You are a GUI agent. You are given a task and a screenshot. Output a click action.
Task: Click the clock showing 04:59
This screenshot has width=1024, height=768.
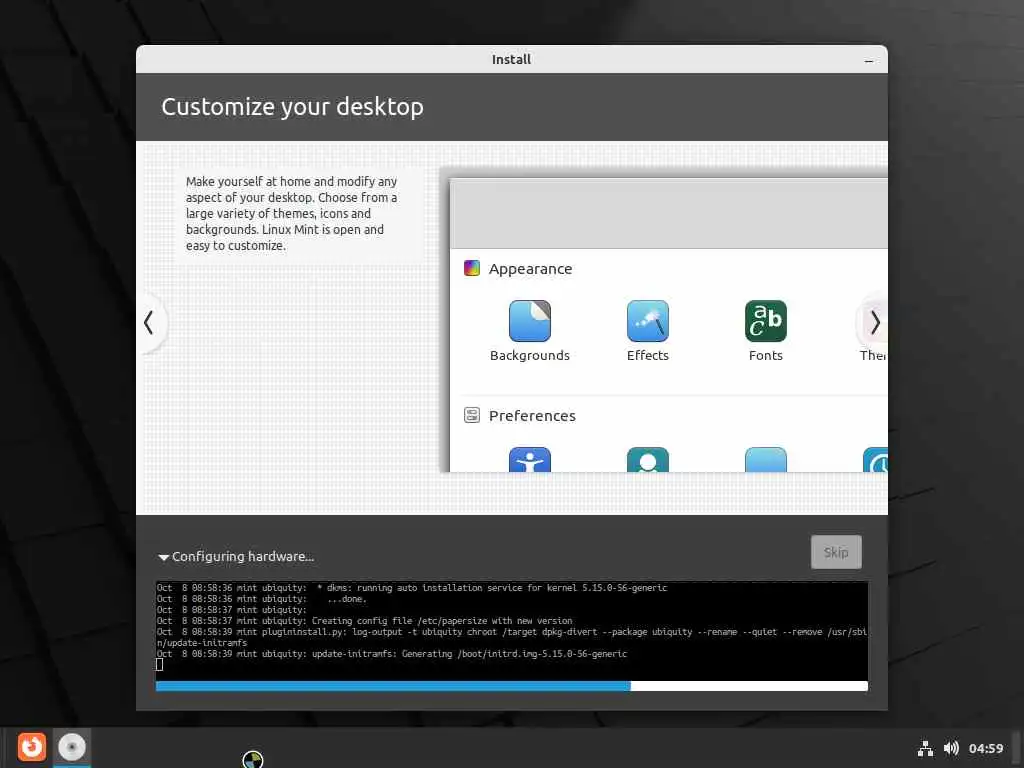point(985,748)
